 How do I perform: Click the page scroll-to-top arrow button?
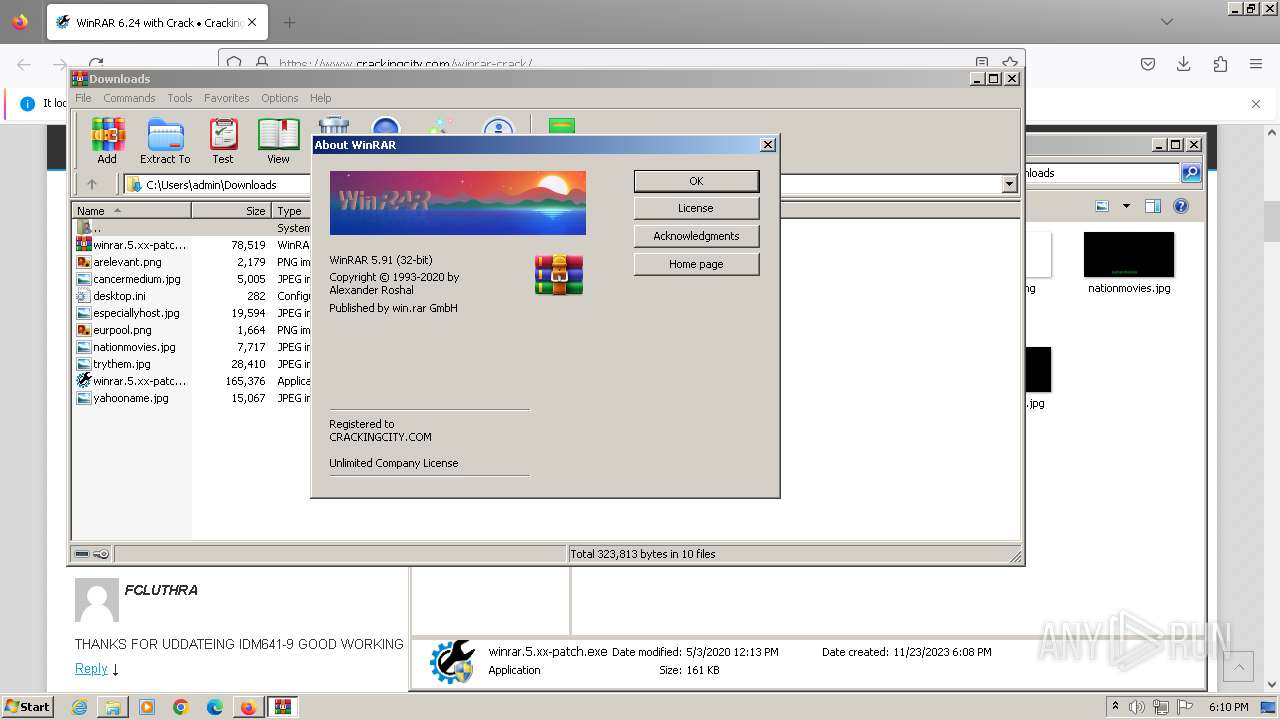click(x=1239, y=666)
